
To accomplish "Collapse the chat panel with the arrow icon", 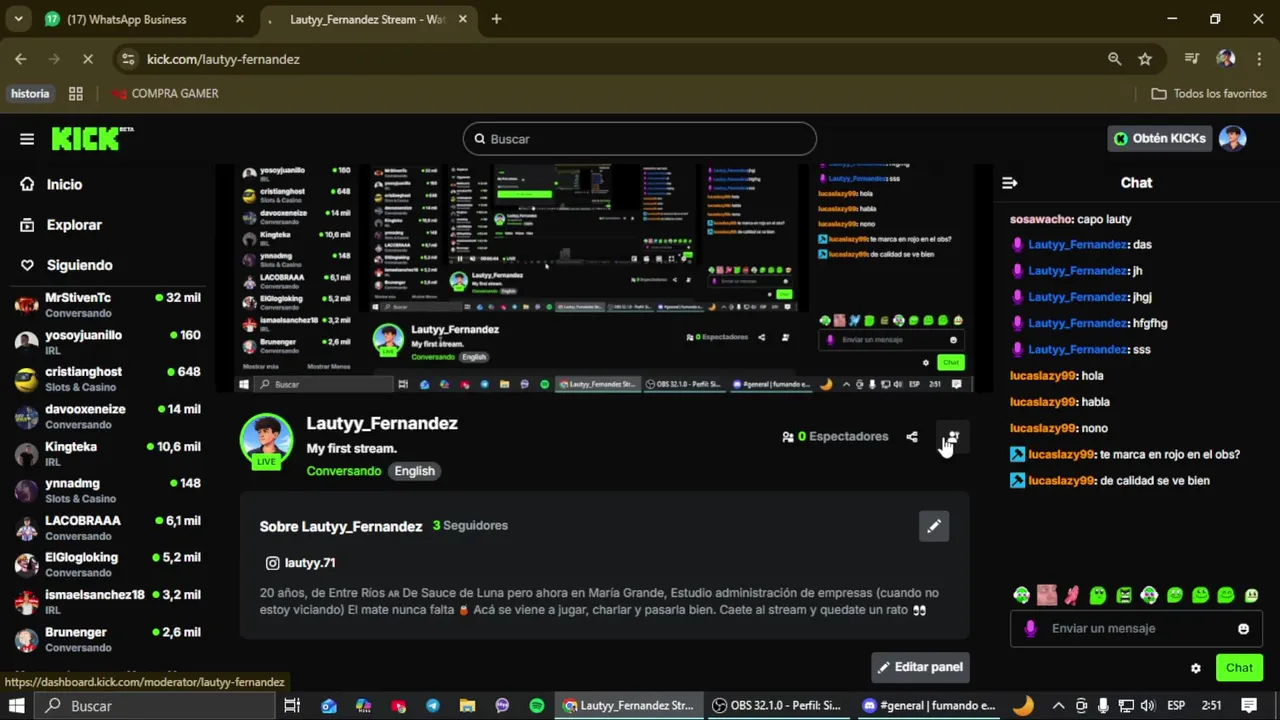I will tap(1010, 183).
